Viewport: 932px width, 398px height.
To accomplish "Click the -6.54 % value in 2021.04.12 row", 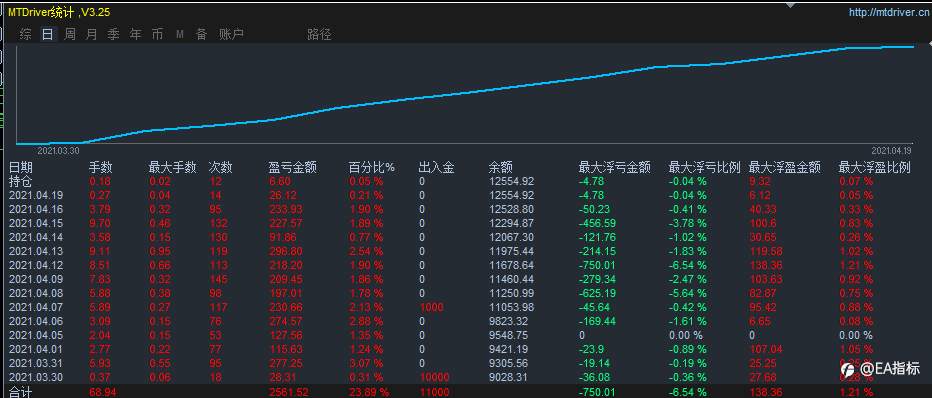I will [688, 265].
